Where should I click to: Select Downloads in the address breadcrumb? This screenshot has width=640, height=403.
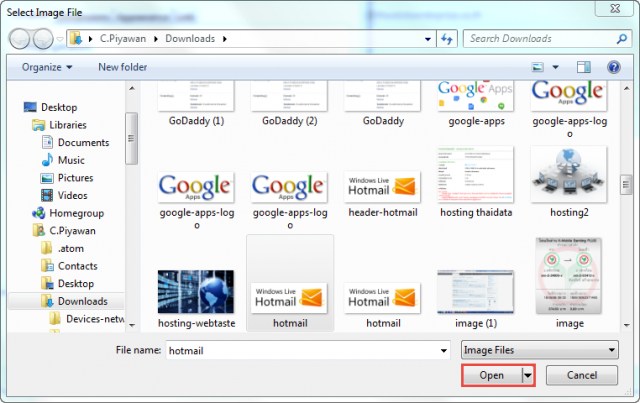pos(190,39)
